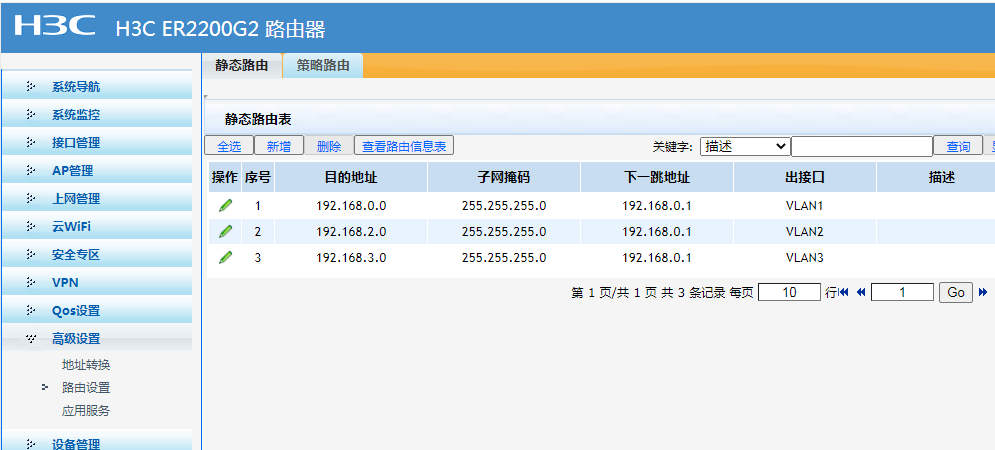Click the H3C logo in the header
Viewport: 995px width, 450px height.
(55, 26)
